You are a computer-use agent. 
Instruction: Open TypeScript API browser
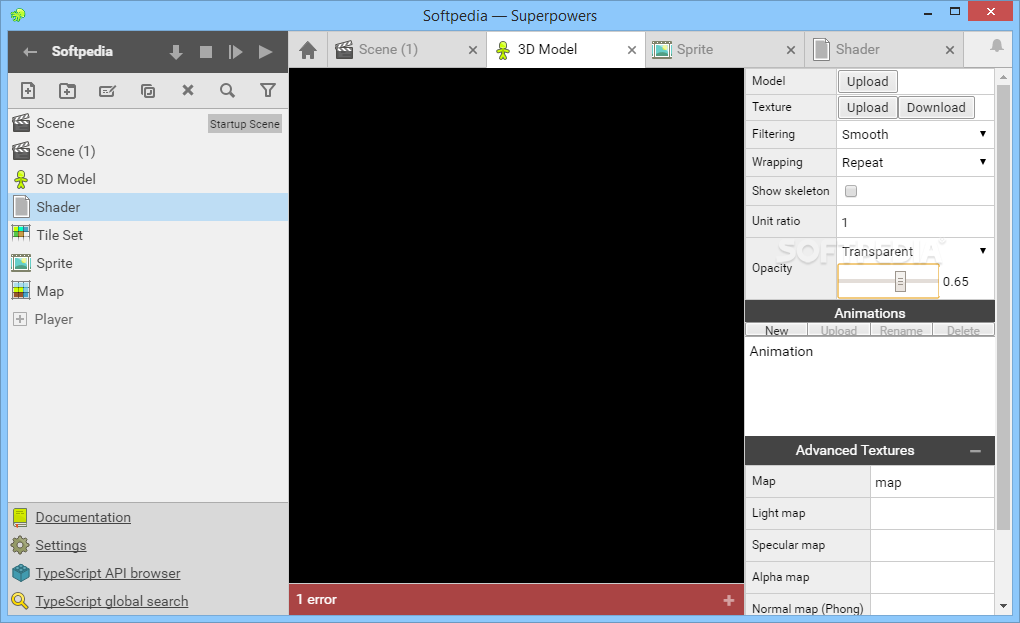click(x=108, y=573)
